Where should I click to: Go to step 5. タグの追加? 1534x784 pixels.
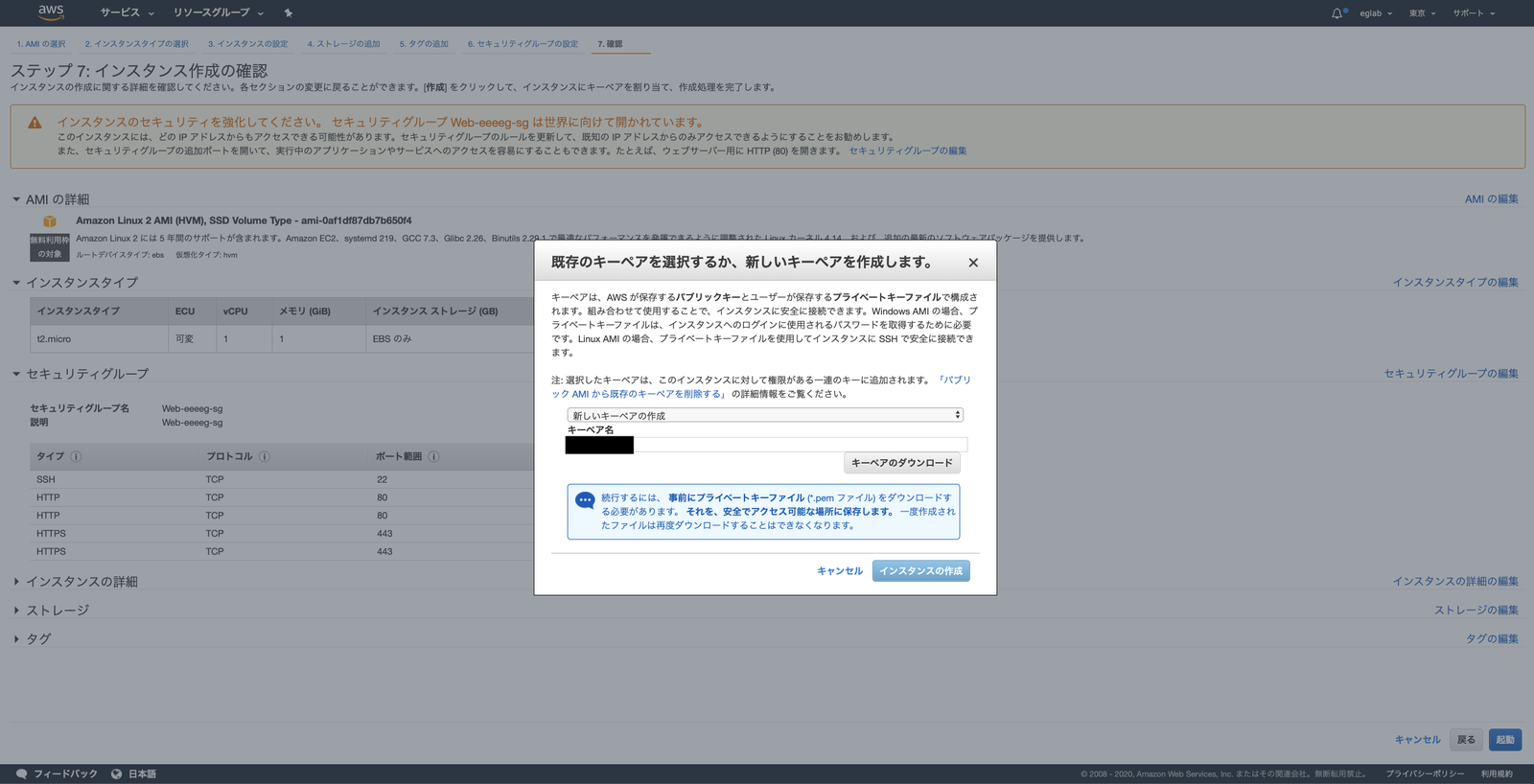[x=424, y=44]
